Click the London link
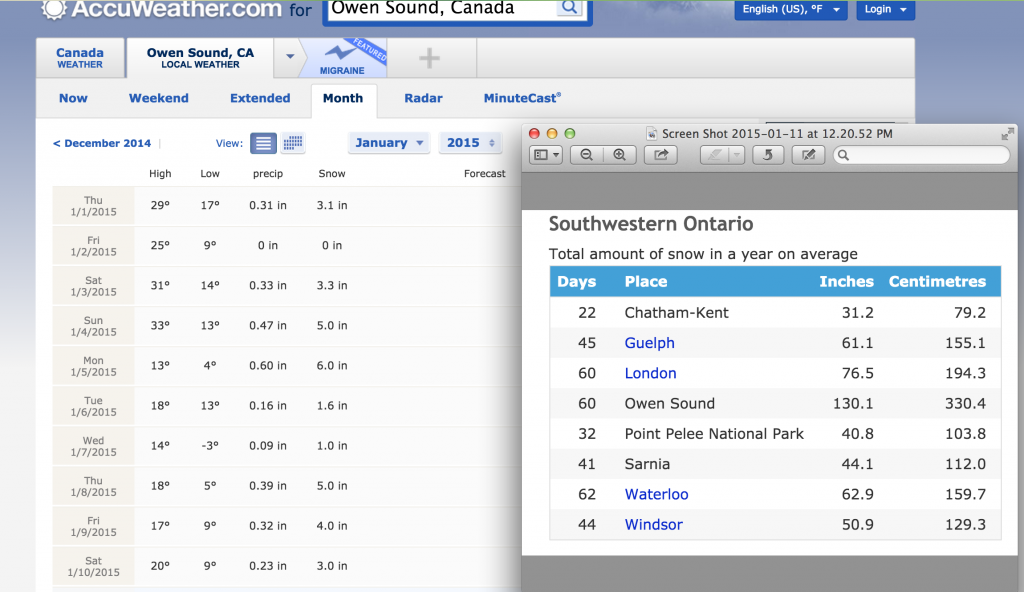This screenshot has height=592, width=1024. pos(650,373)
